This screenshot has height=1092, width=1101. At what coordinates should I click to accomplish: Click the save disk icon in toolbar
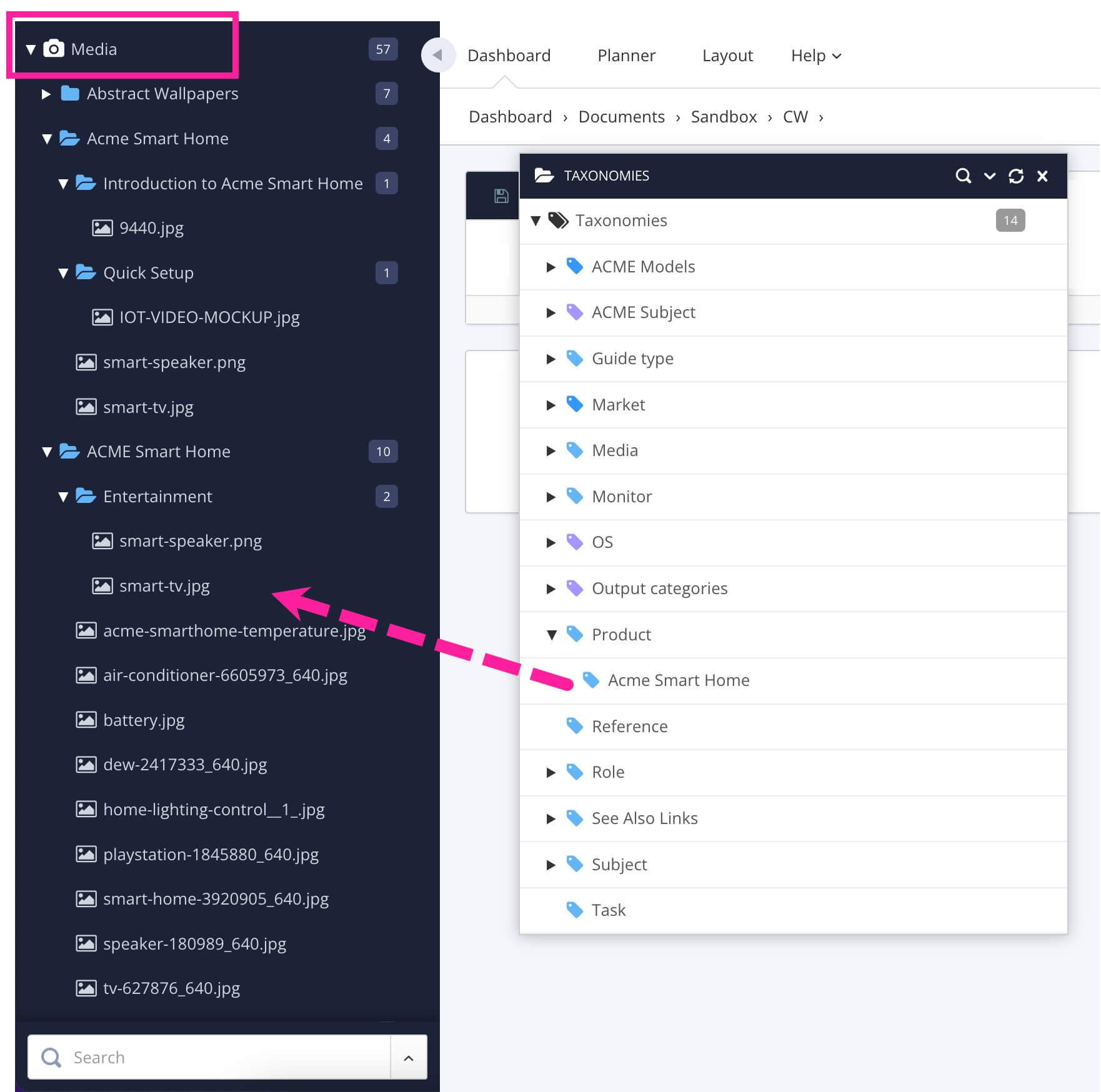501,196
